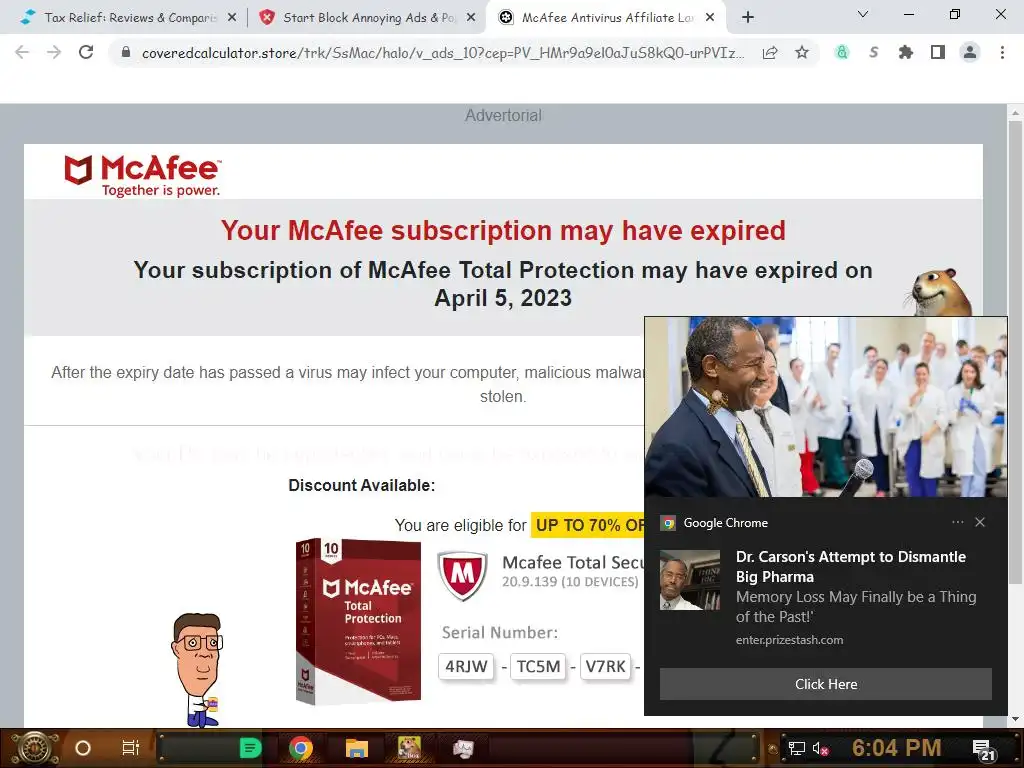Click the gopher mascot on the page
Image resolution: width=1024 pixels, height=768 pixels.
939,293
